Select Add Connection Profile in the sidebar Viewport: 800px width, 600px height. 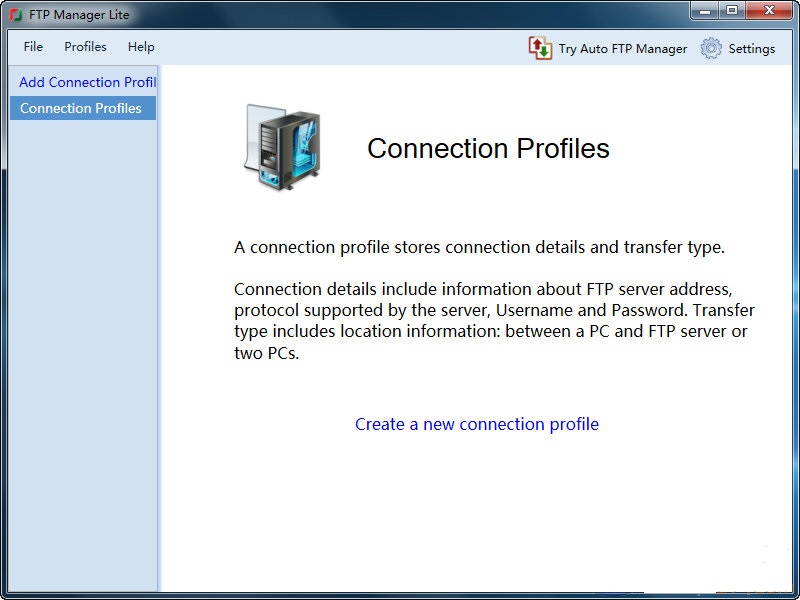[x=85, y=82]
